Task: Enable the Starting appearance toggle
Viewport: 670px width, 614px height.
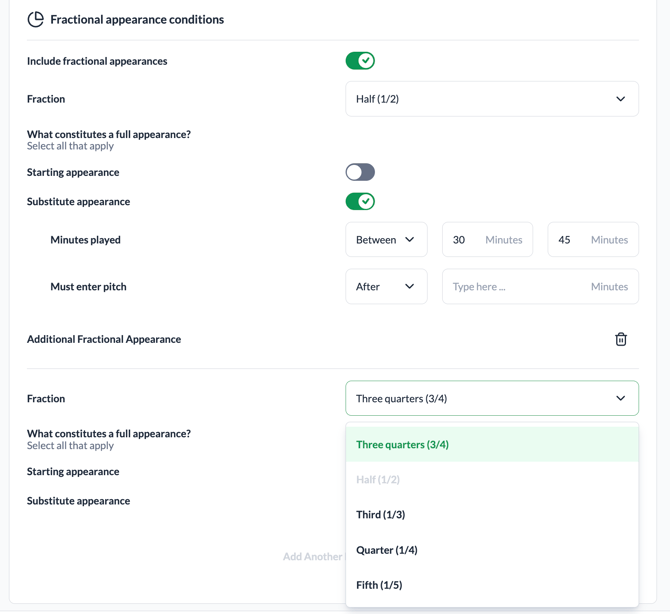Action: pyautogui.click(x=360, y=172)
